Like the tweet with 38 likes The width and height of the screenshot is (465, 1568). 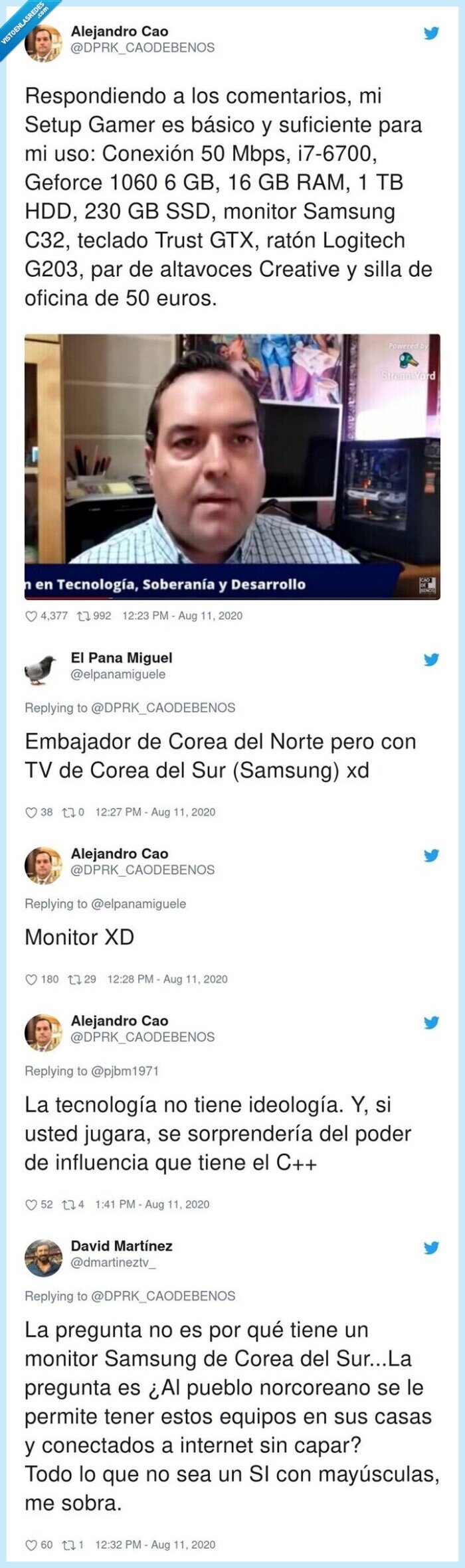(31, 813)
